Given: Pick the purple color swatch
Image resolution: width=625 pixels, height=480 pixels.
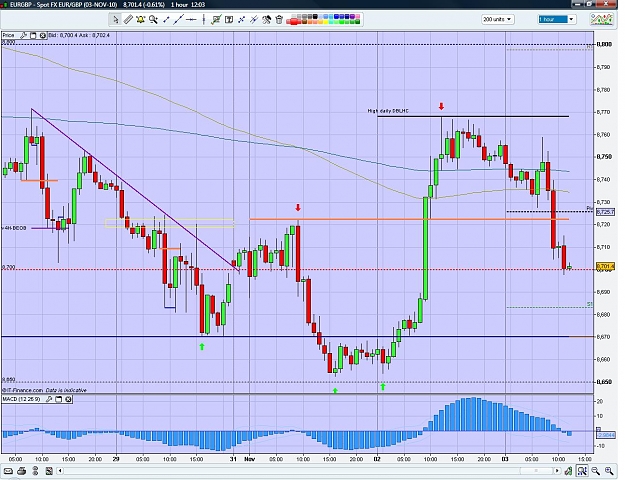Looking at the screenshot, I should [352, 16].
